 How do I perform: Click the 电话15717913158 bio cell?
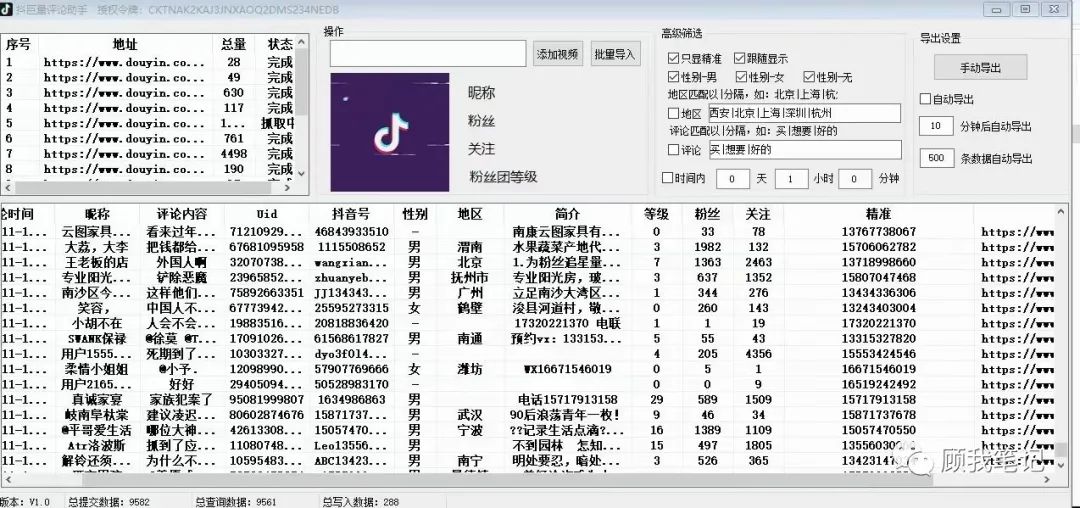coord(568,399)
